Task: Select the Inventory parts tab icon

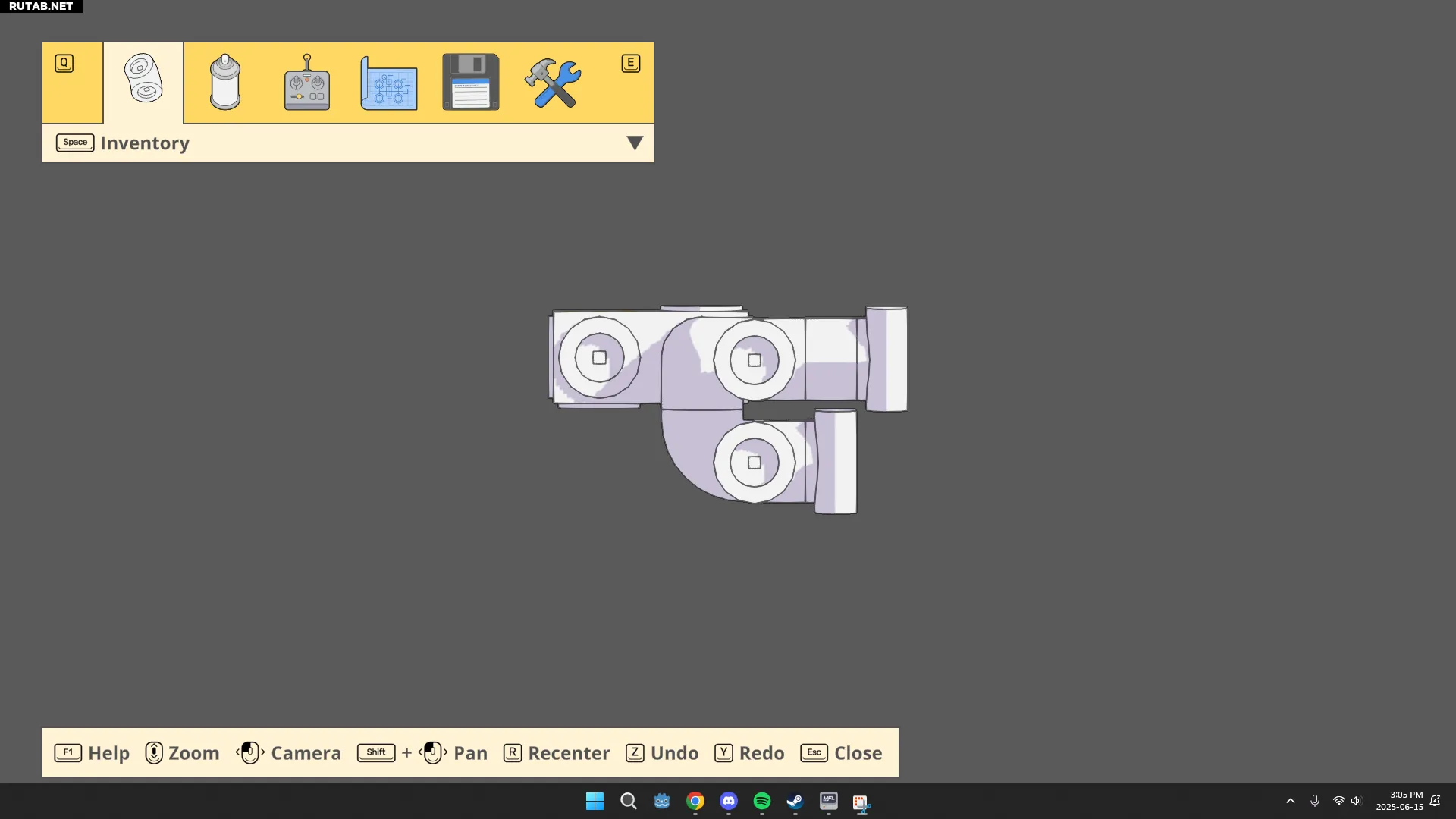Action: tap(143, 79)
